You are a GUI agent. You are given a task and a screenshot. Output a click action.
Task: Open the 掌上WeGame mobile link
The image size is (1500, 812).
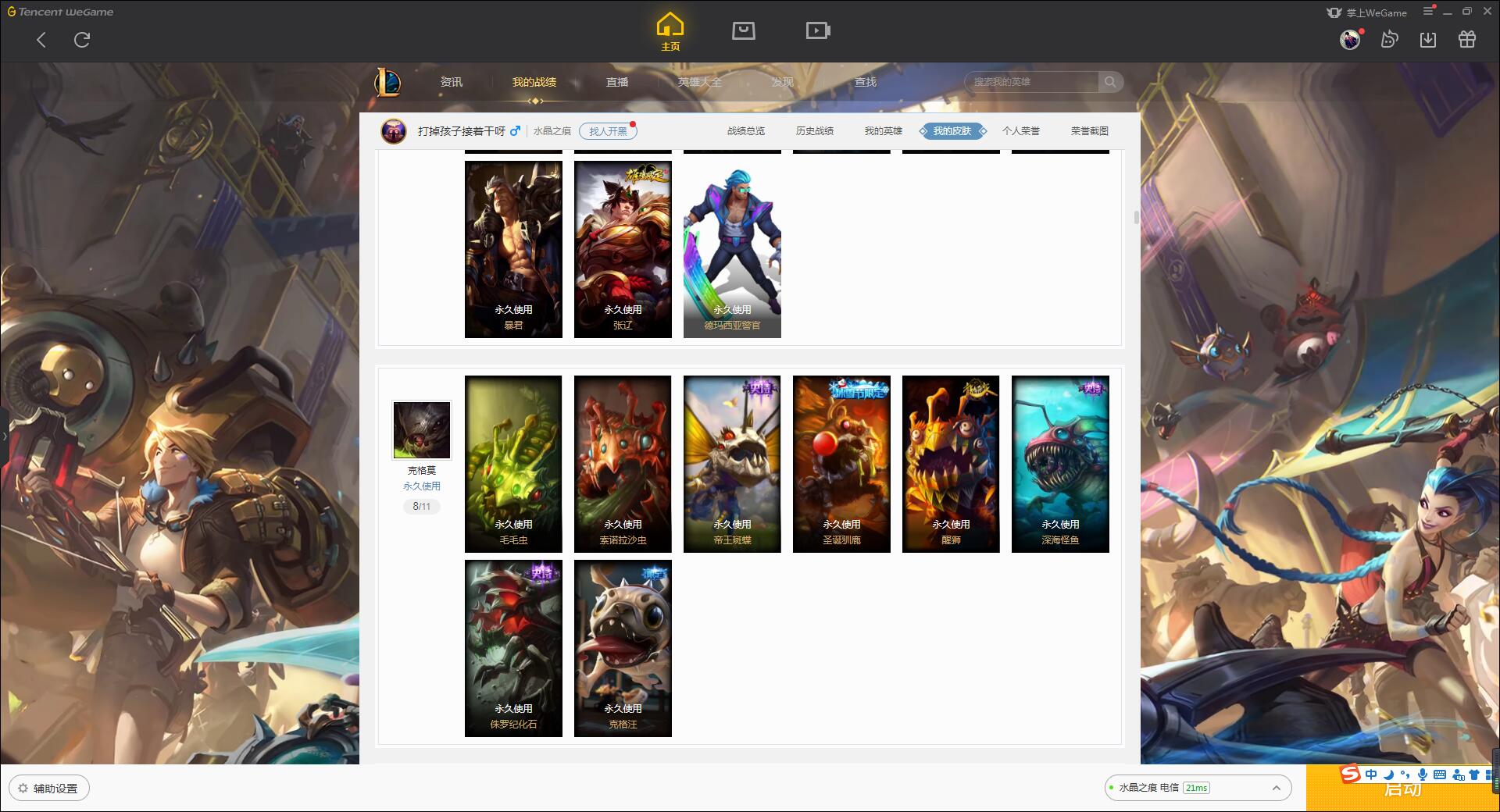1367,12
